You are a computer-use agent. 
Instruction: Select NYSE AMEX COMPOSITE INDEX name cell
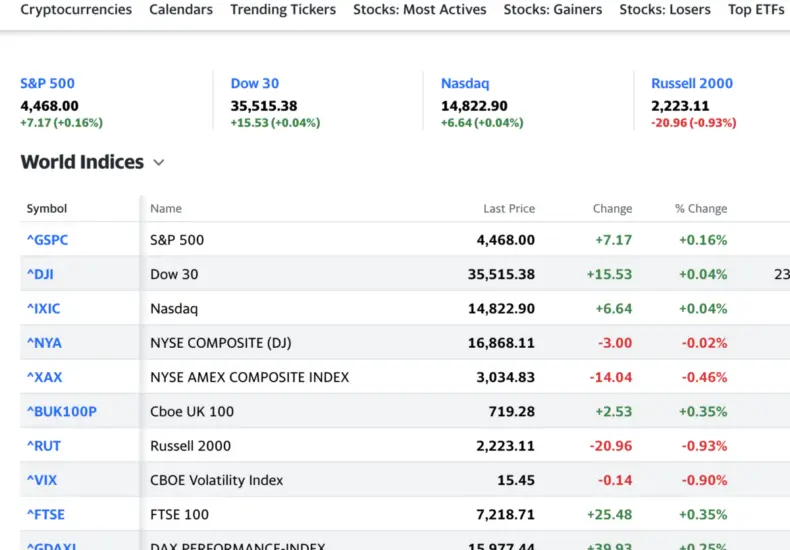249,377
